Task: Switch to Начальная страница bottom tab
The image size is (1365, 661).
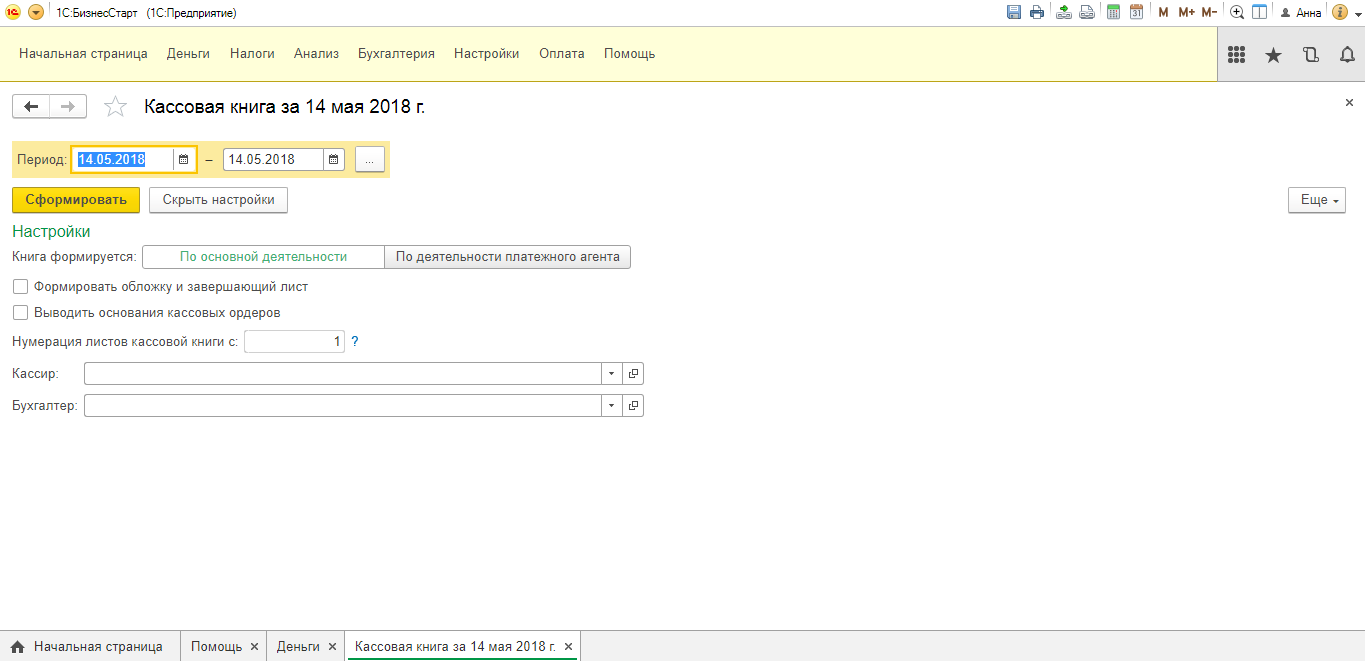Action: [89, 647]
